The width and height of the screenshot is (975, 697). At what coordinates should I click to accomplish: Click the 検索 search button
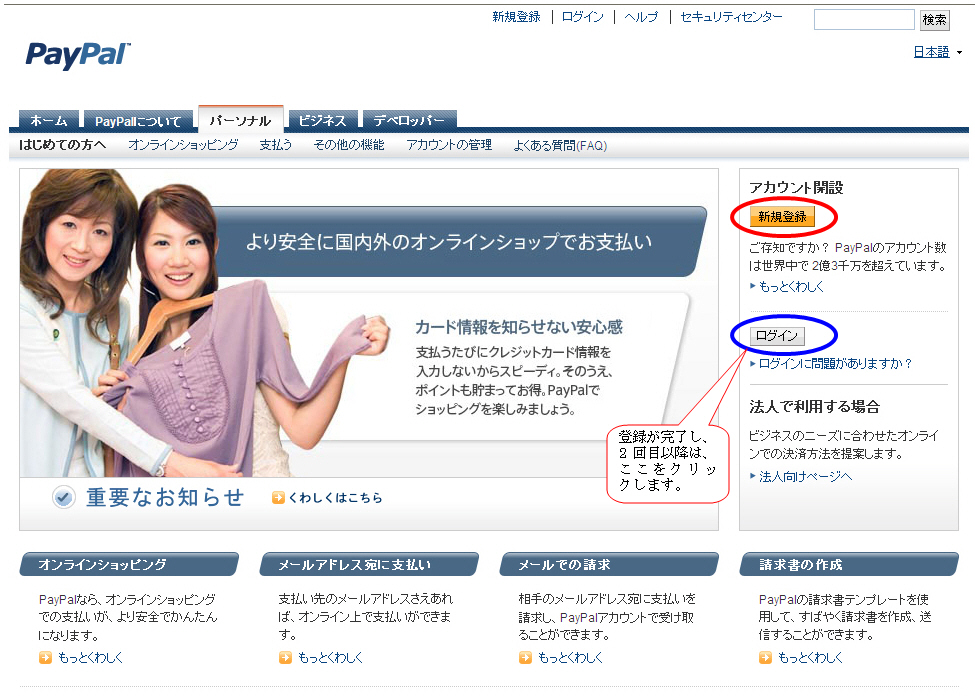(935, 20)
